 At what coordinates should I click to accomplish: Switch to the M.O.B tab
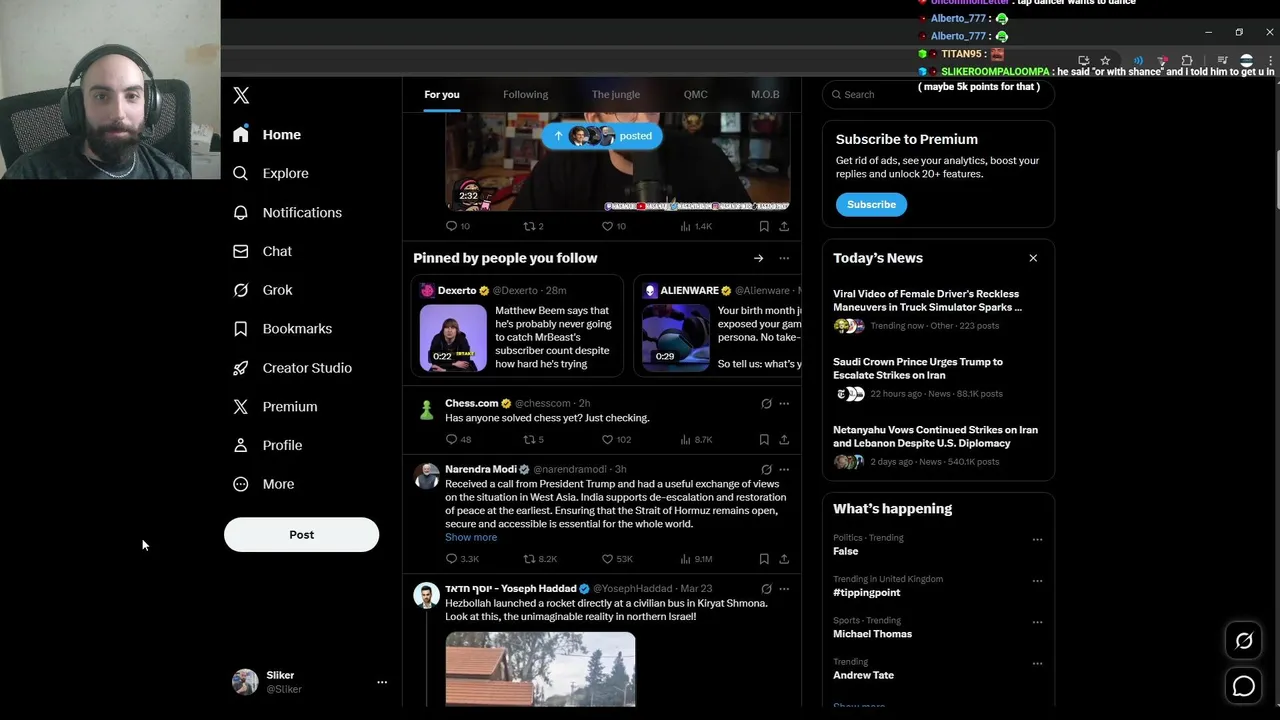tap(765, 94)
